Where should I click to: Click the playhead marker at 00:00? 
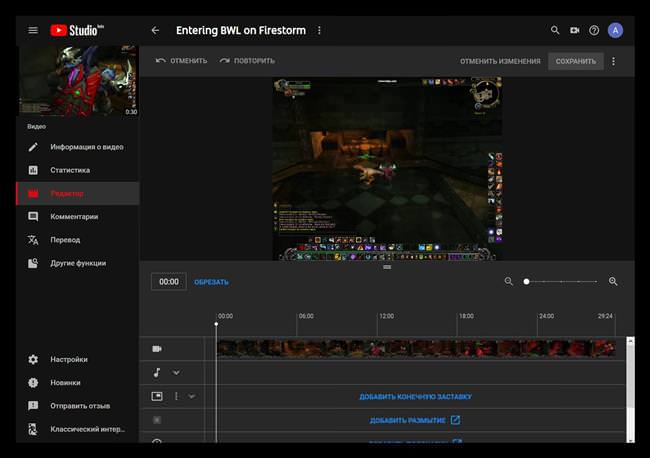[216, 324]
